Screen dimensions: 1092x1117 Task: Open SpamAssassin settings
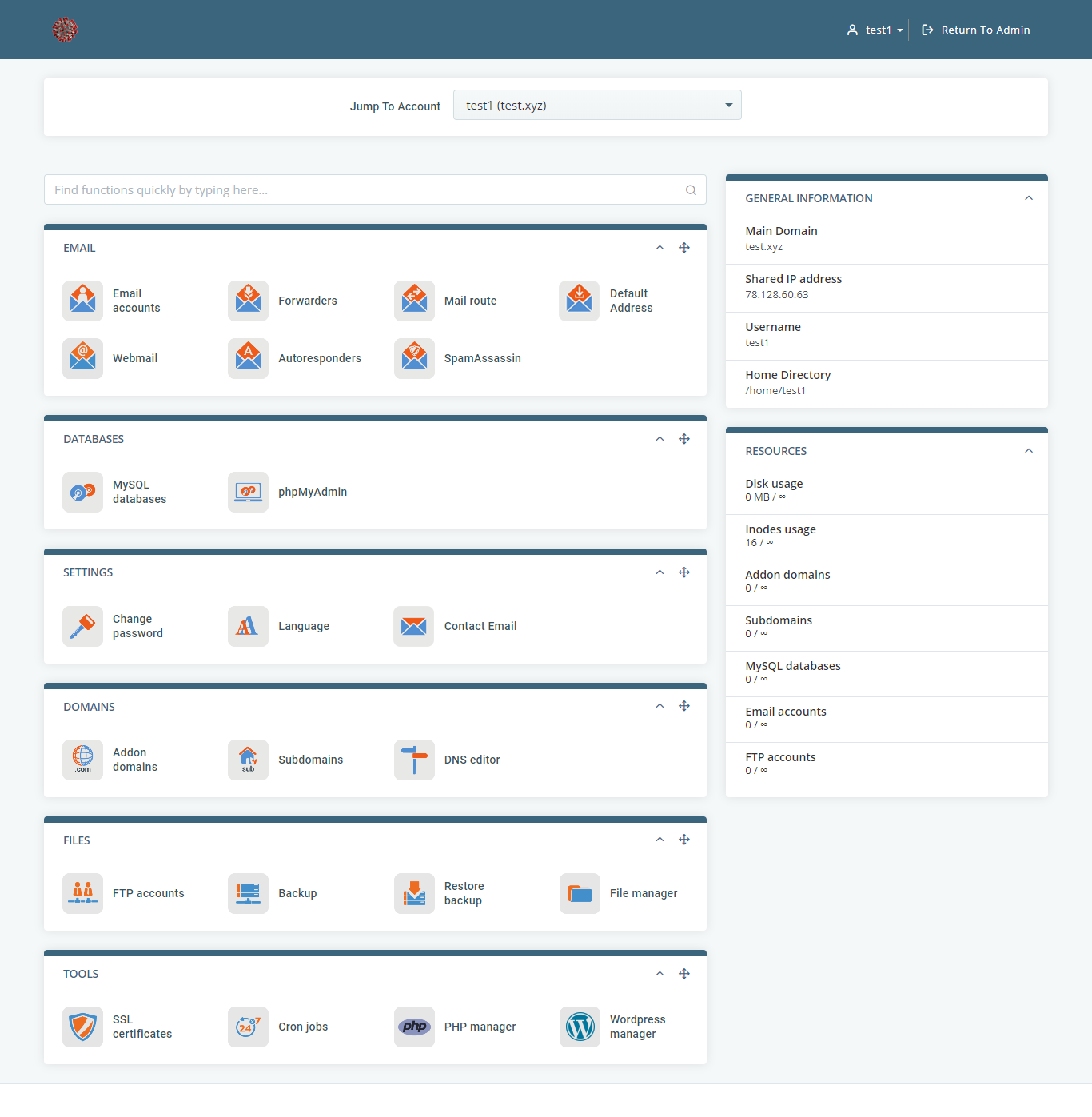414,358
